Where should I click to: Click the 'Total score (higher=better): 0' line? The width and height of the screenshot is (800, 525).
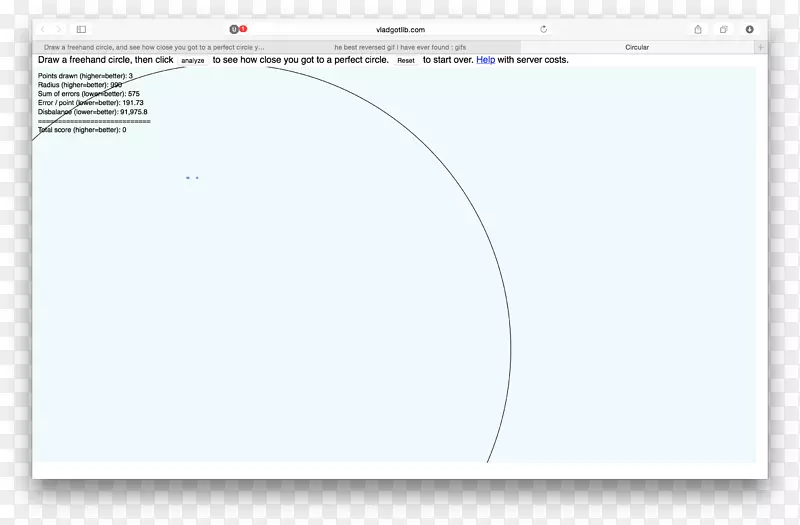(x=82, y=130)
